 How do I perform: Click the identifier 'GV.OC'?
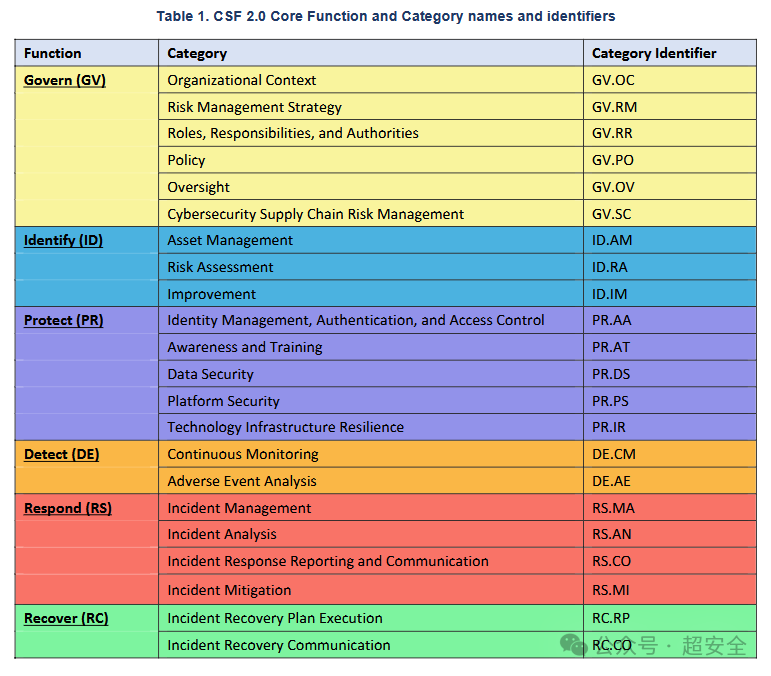(x=613, y=80)
